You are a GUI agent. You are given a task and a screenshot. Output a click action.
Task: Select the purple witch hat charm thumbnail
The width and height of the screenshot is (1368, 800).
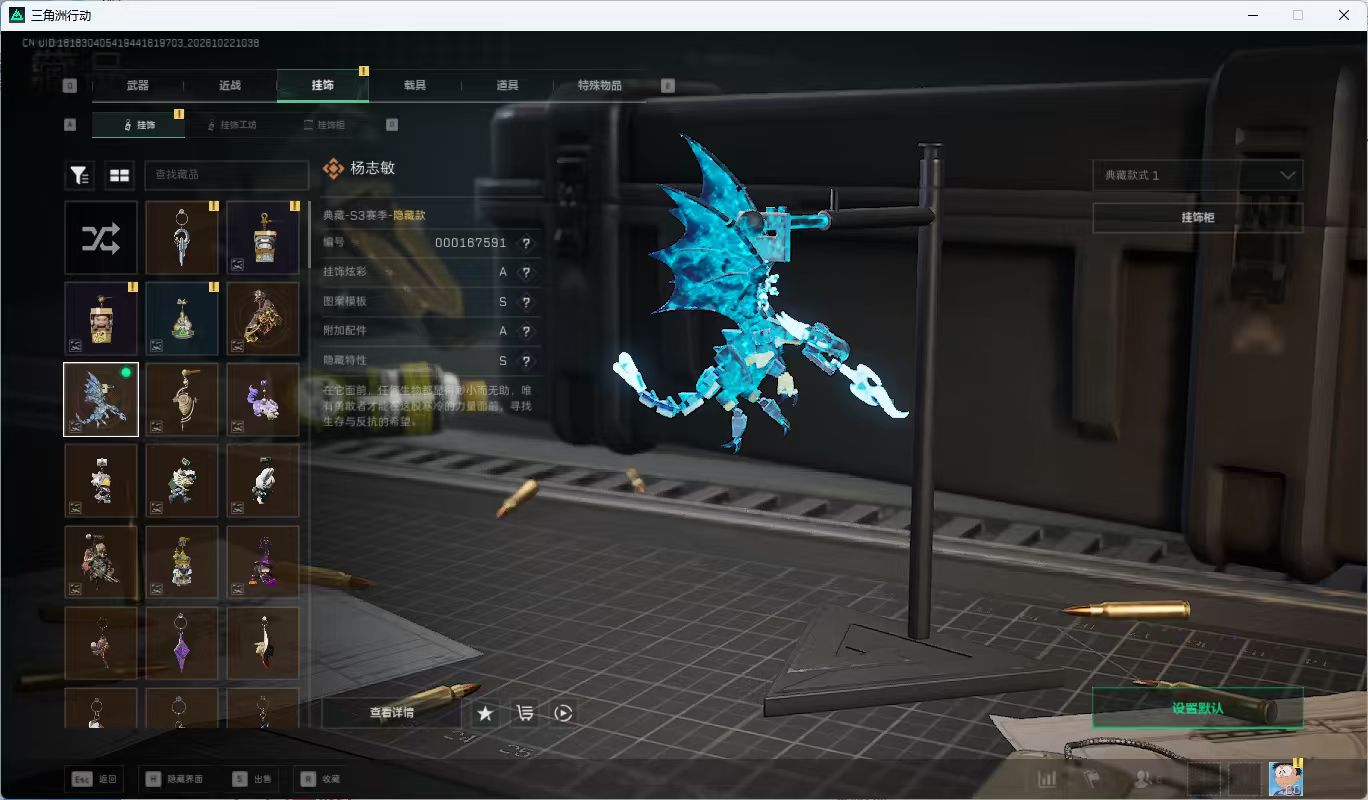263,562
